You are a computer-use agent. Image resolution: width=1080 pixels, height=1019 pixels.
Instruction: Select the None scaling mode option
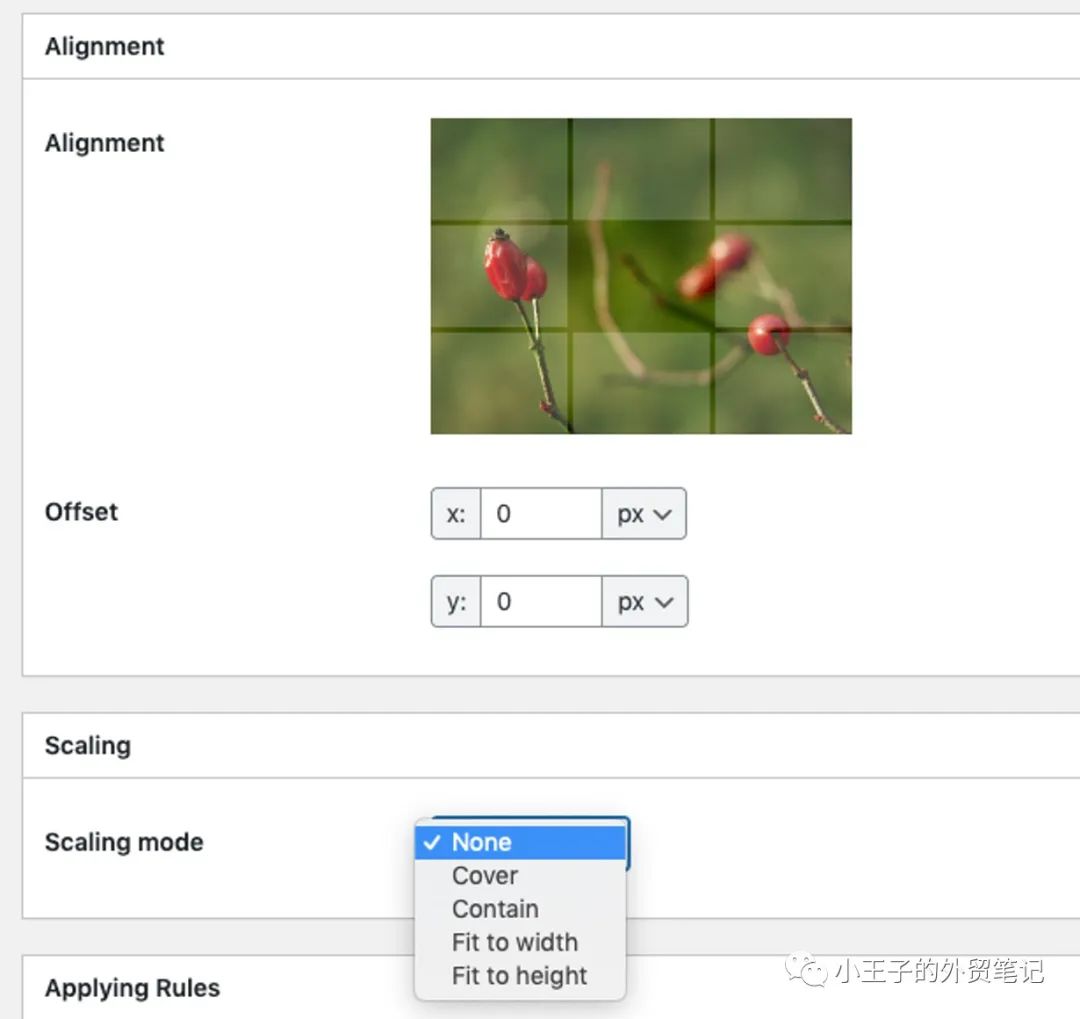point(520,842)
